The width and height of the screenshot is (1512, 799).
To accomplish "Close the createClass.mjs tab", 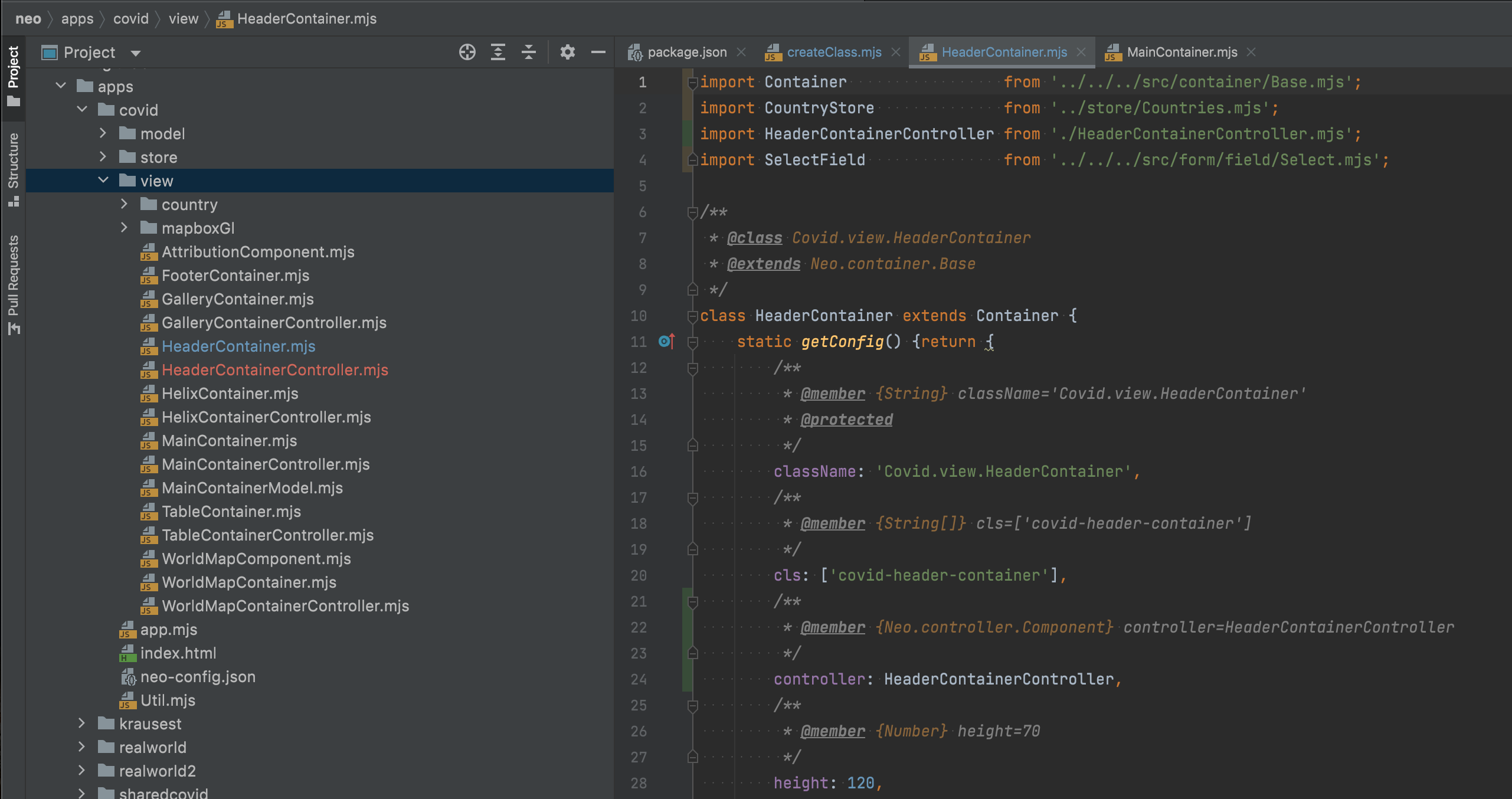I will tap(896, 53).
